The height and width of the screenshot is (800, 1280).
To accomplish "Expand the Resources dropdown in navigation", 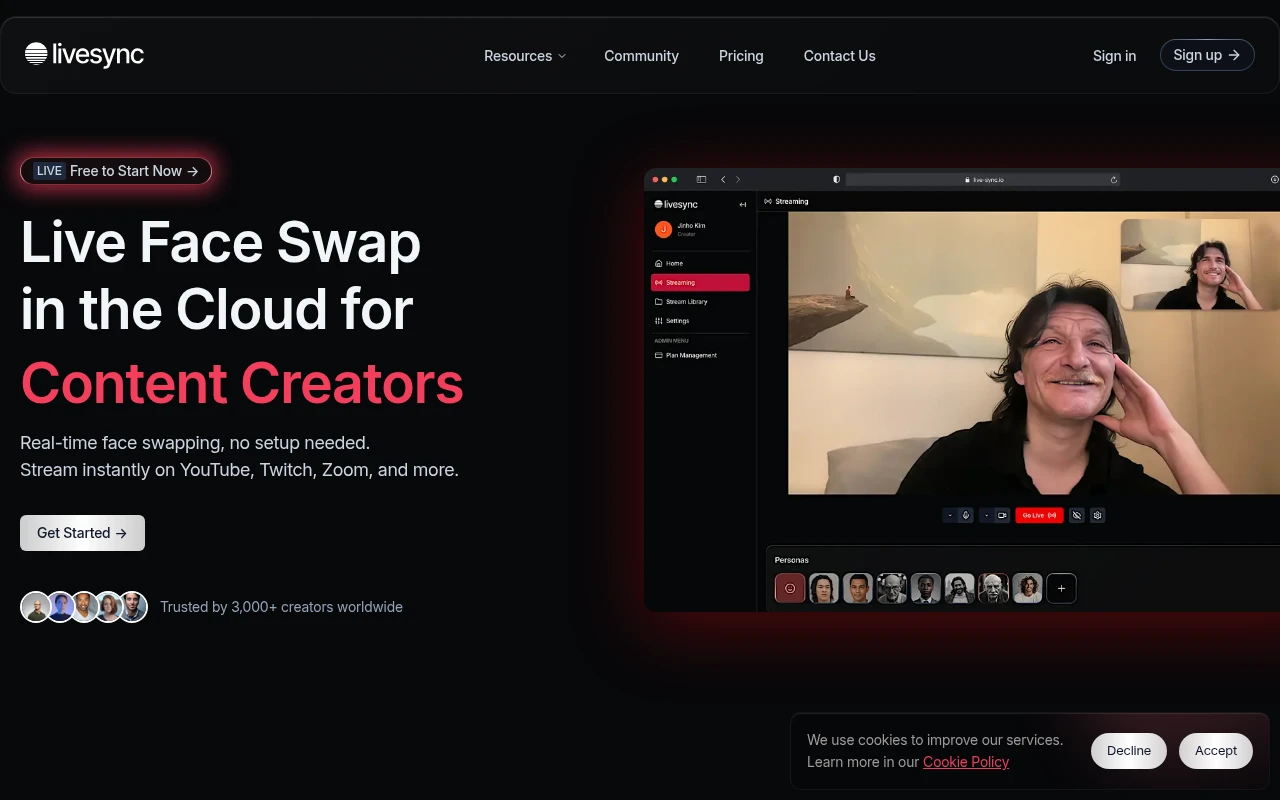I will pyautogui.click(x=524, y=56).
